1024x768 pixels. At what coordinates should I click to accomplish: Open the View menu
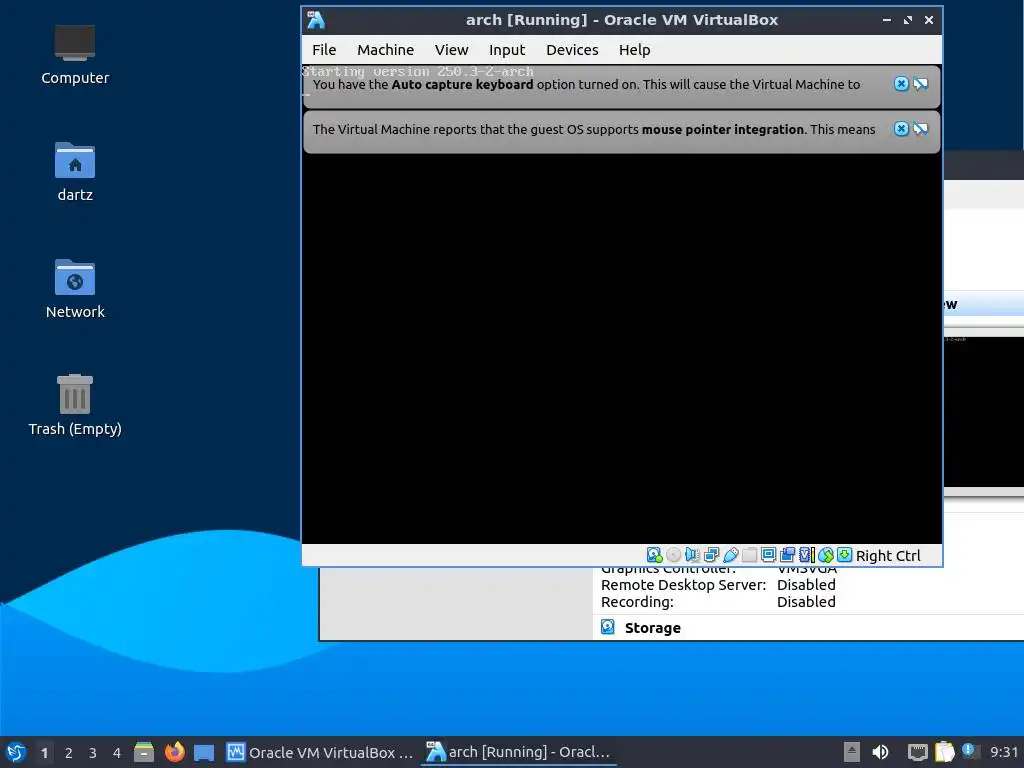tap(451, 50)
